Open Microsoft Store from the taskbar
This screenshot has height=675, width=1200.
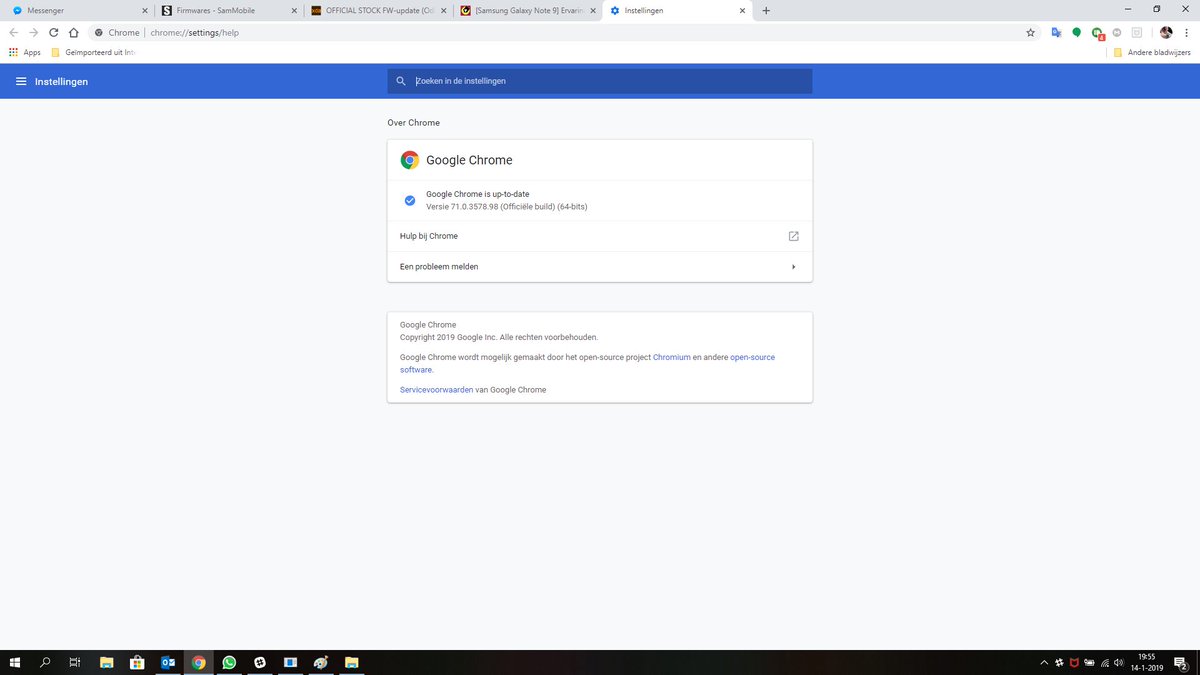(137, 662)
